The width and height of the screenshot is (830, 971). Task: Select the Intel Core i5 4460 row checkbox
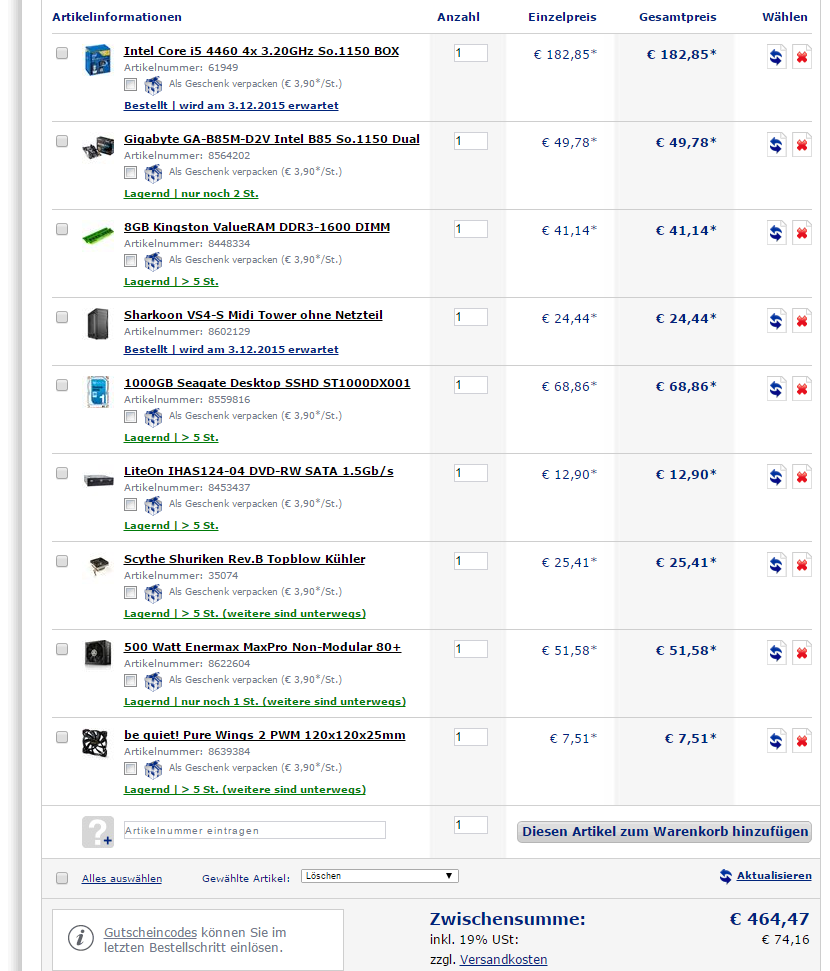coord(62,53)
